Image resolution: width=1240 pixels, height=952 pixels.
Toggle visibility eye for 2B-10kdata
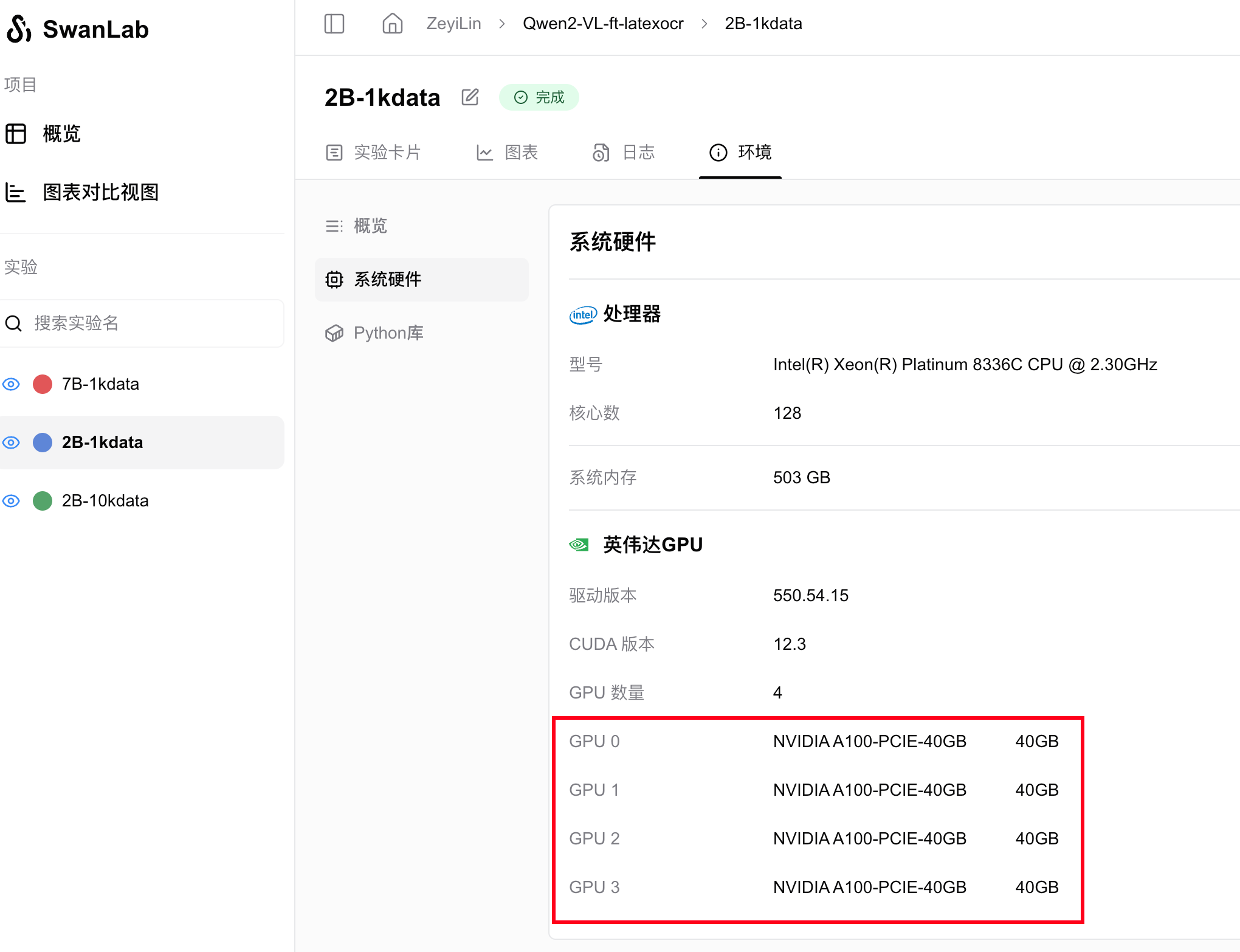pos(11,500)
